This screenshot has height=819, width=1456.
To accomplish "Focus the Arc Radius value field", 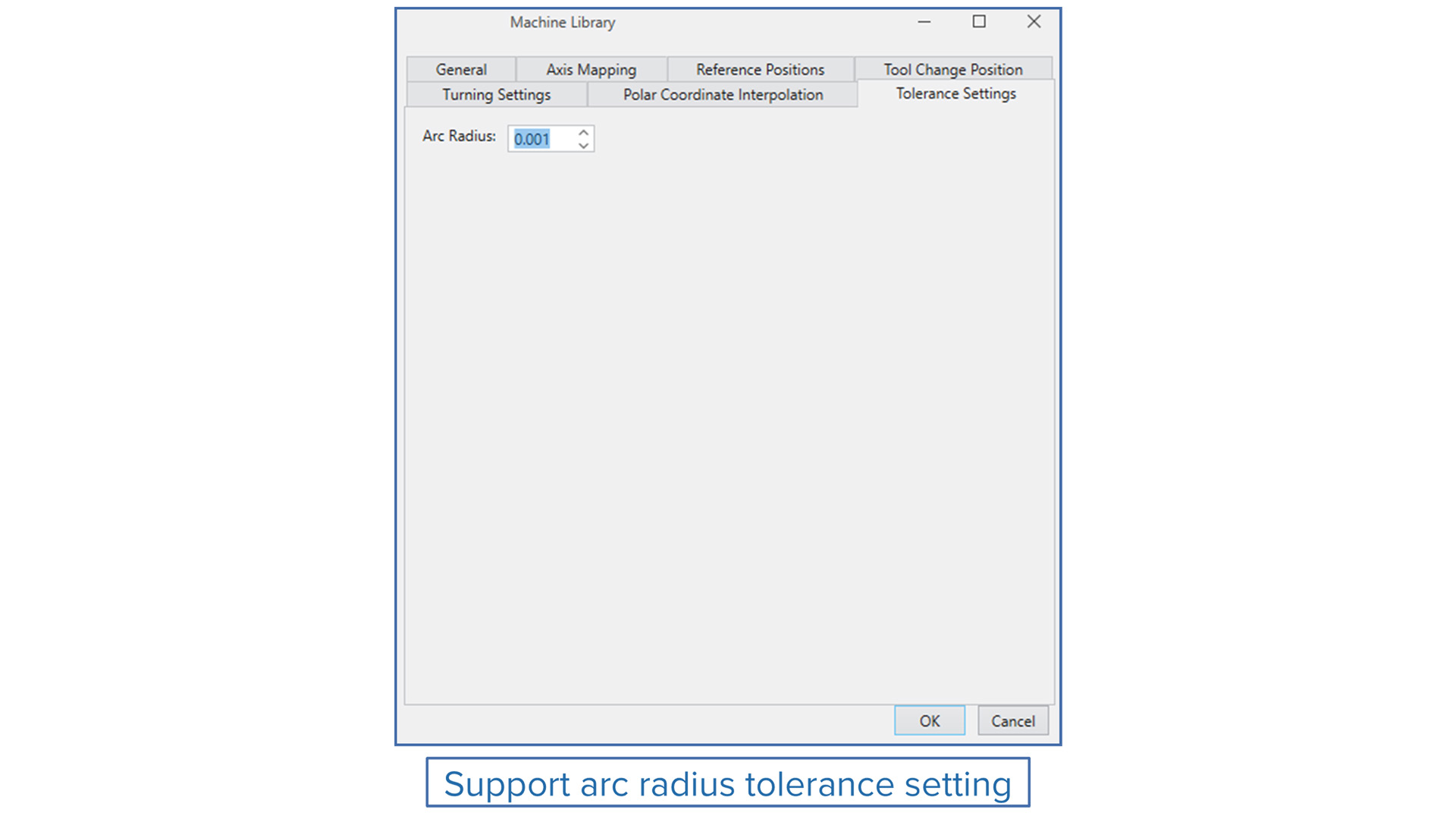I will click(541, 139).
